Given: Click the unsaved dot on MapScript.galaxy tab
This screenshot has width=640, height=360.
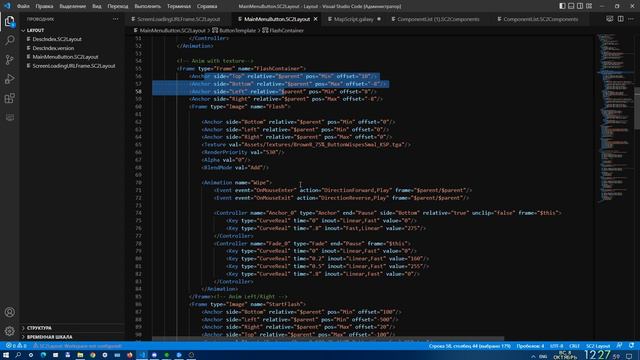Looking at the screenshot, I should point(379,19).
